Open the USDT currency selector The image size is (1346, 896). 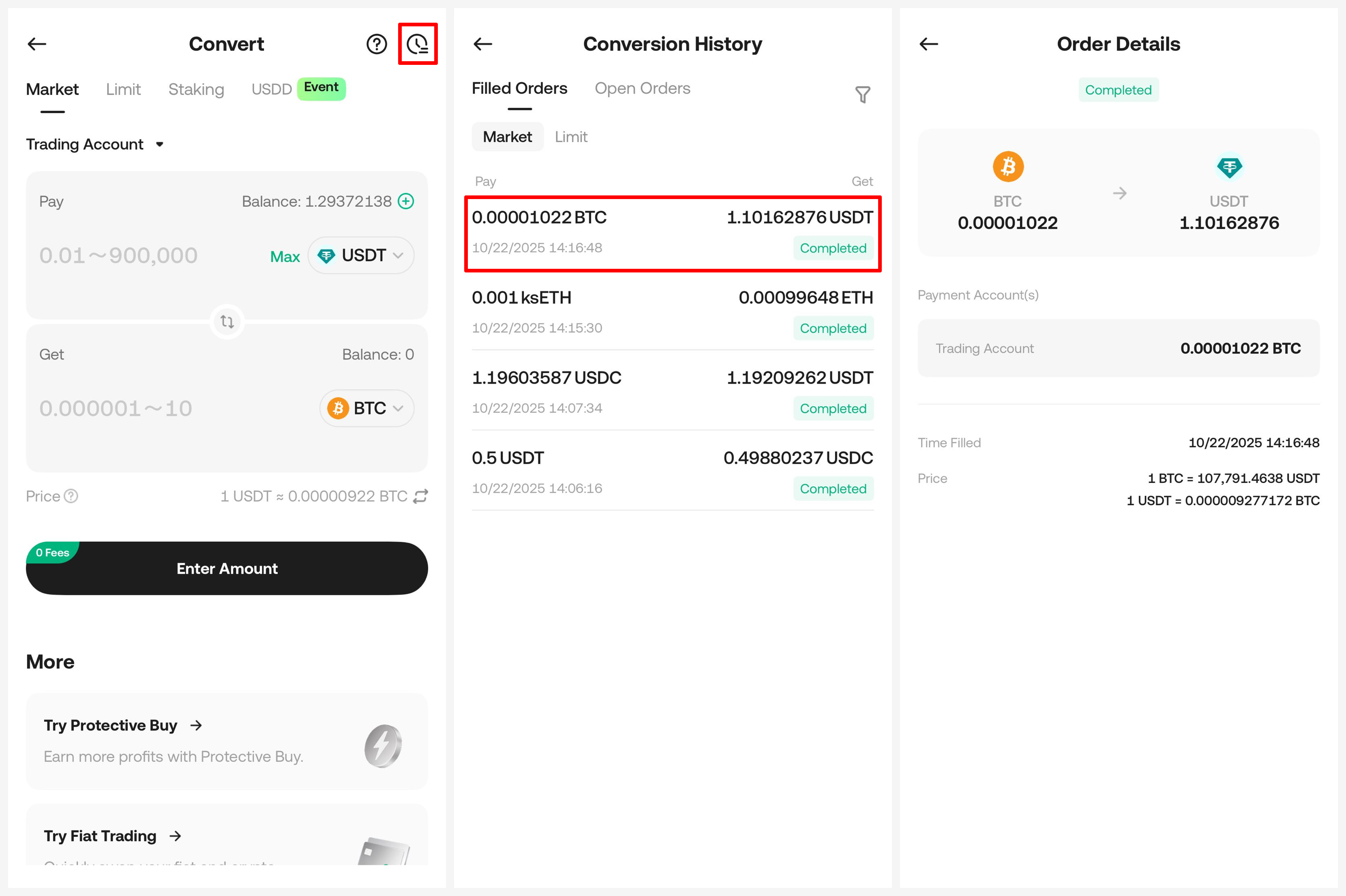[x=361, y=255]
